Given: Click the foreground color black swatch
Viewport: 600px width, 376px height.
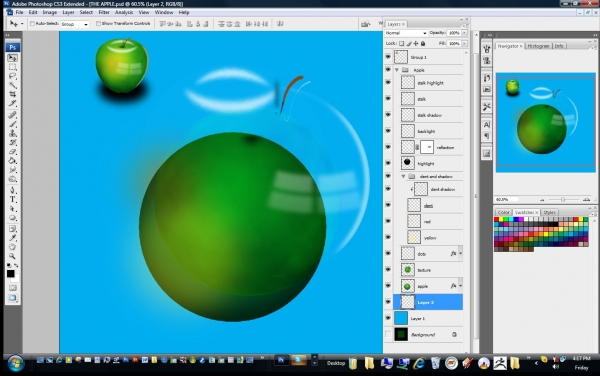Looking at the screenshot, I should [x=10, y=273].
